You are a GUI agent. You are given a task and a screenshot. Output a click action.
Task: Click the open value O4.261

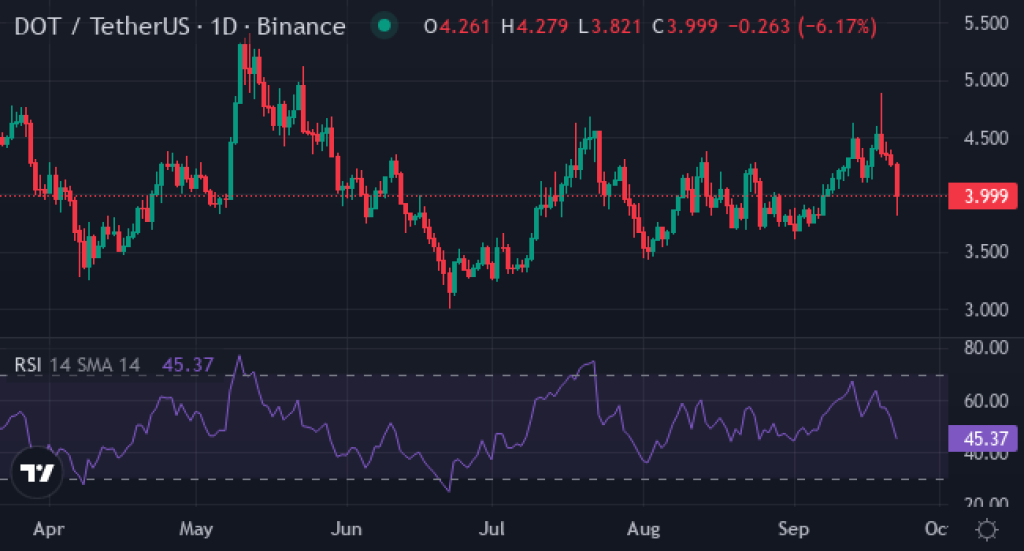(x=456, y=26)
